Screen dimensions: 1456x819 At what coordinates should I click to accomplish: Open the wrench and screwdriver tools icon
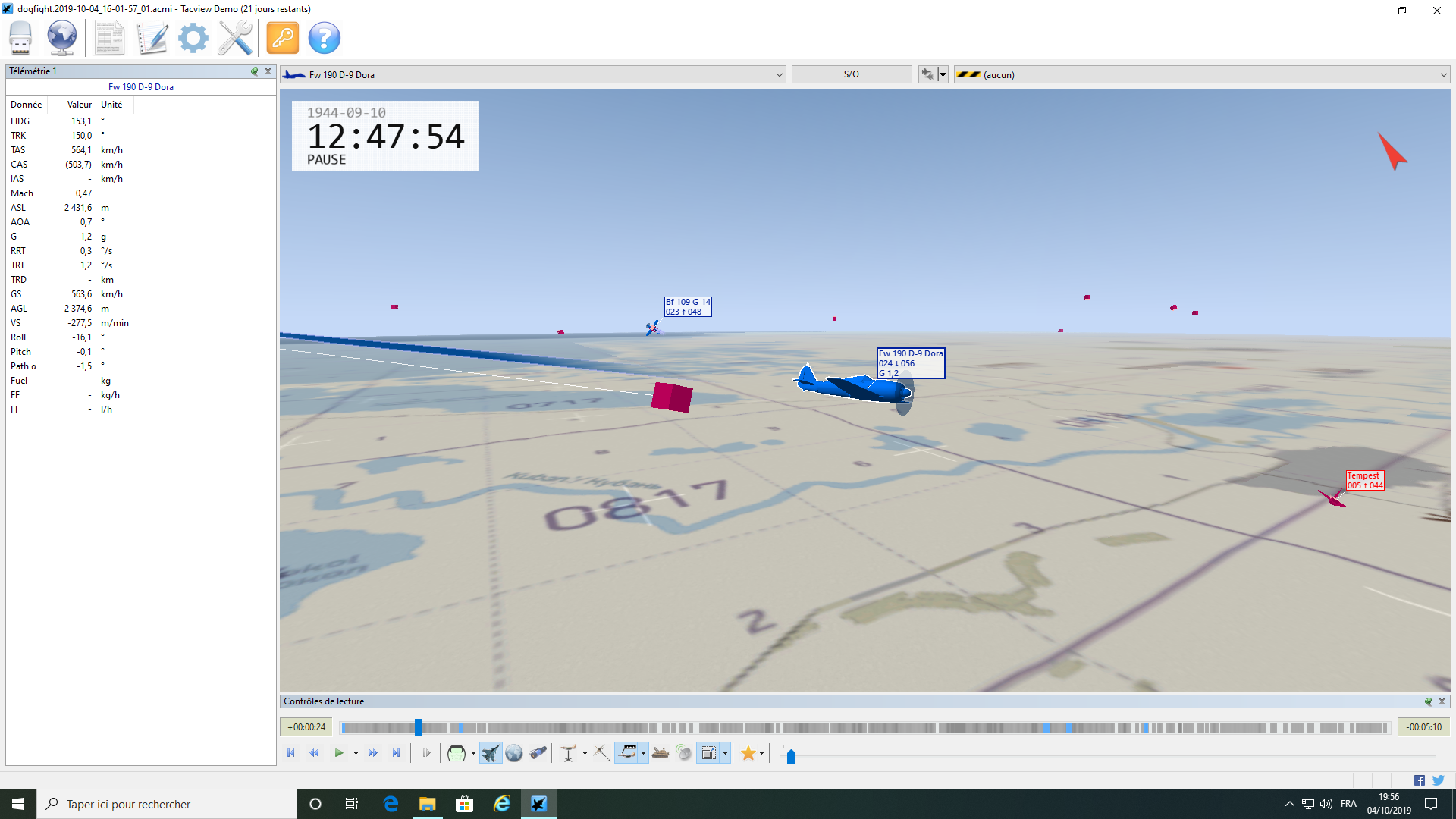pos(235,37)
